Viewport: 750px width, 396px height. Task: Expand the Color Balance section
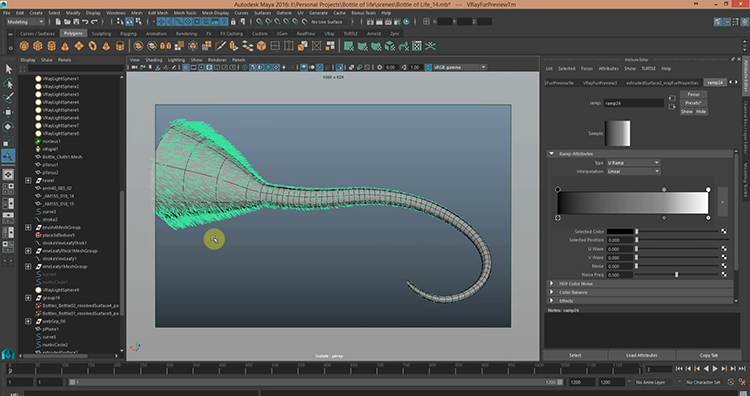[551, 292]
